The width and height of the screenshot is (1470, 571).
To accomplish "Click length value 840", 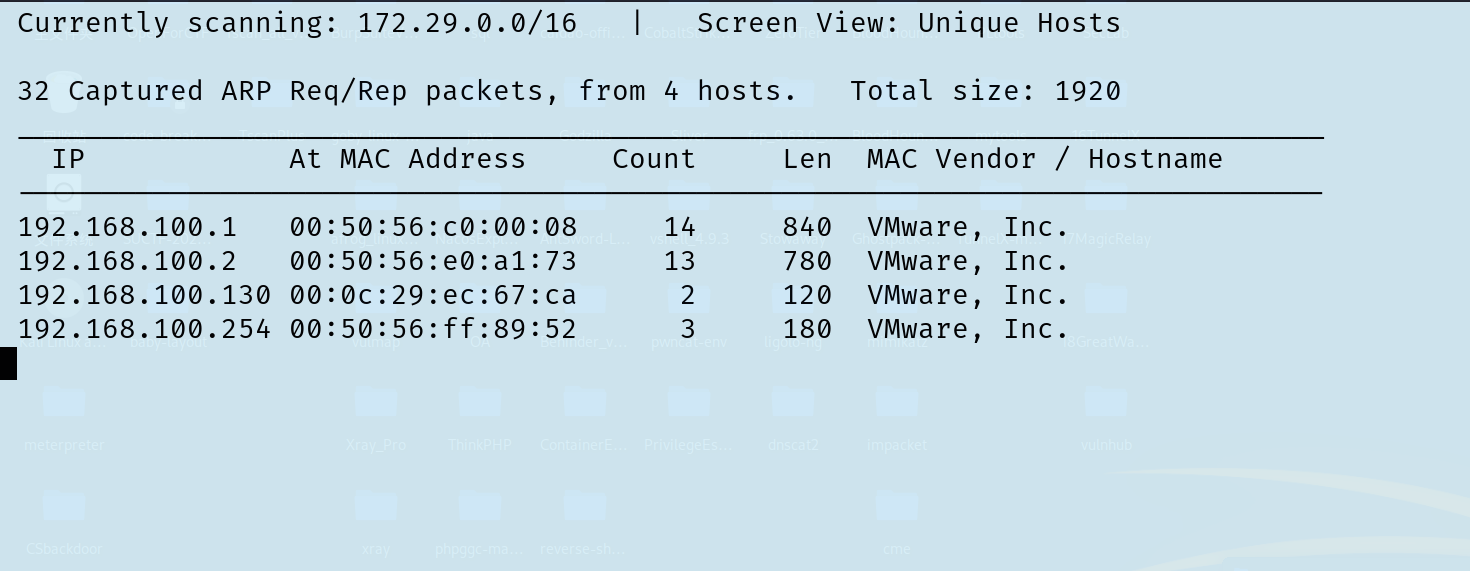I will 807,227.
